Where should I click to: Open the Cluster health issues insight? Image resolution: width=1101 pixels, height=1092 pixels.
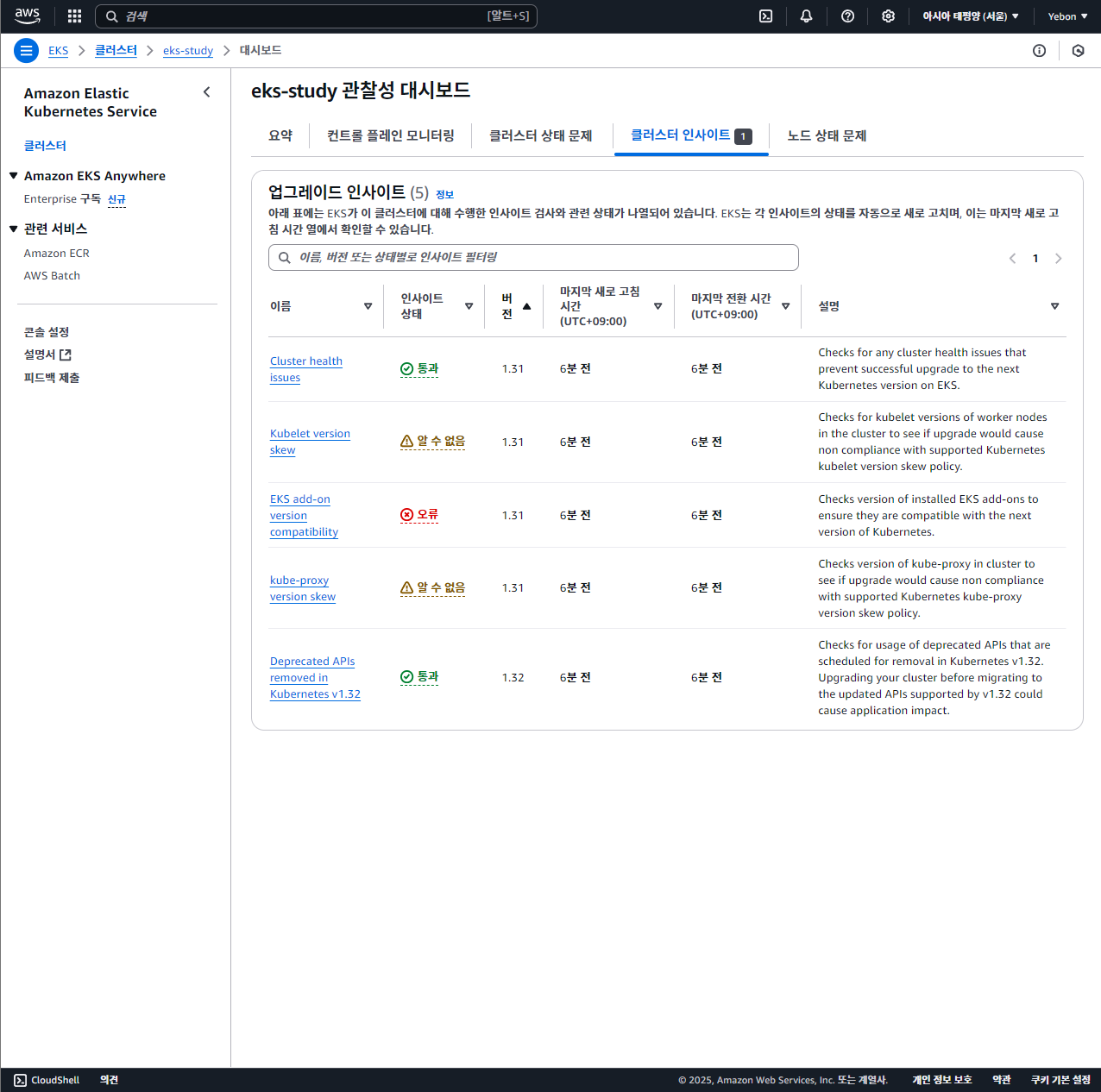tap(306, 369)
